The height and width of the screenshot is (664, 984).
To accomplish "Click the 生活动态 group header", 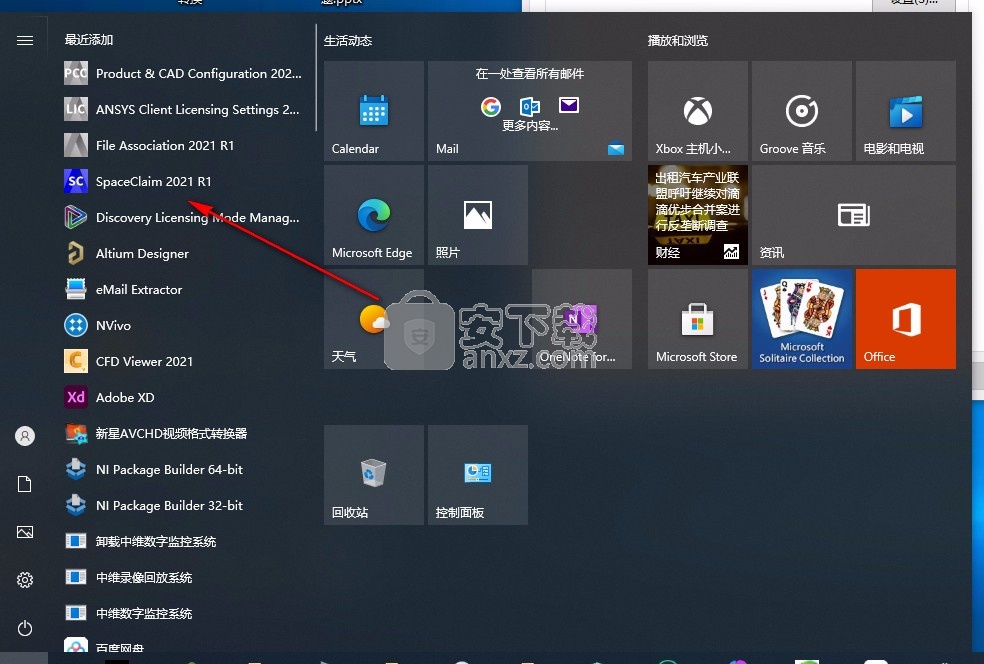I will pos(348,41).
